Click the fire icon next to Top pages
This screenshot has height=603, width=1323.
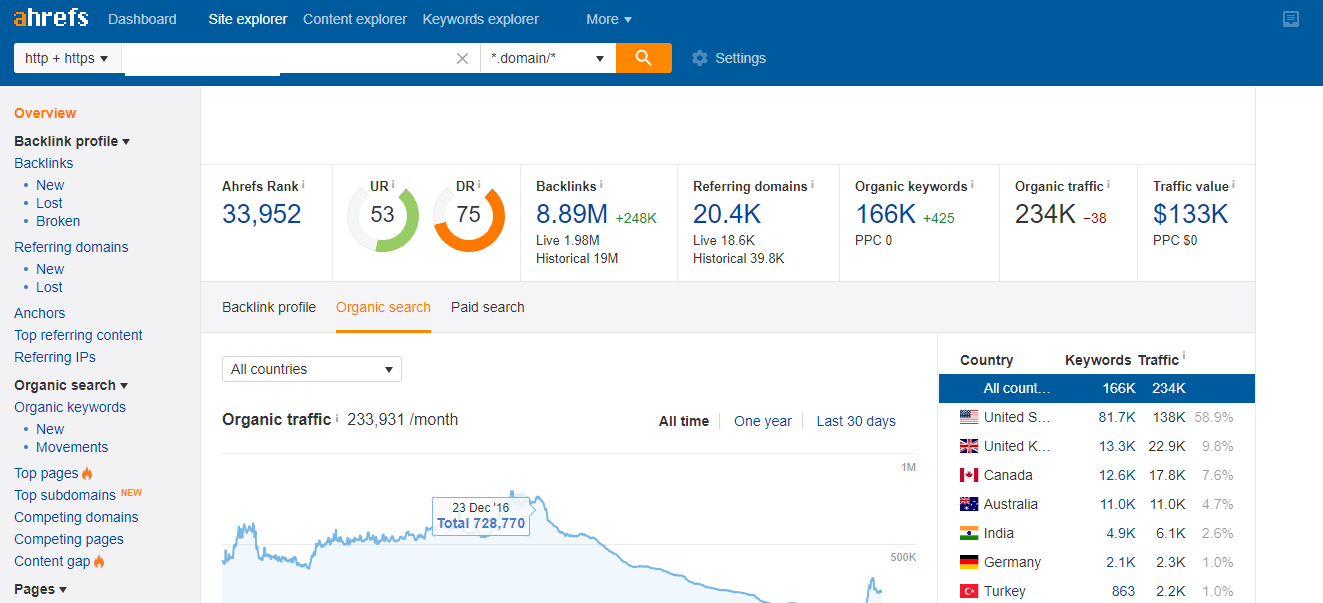click(x=88, y=472)
